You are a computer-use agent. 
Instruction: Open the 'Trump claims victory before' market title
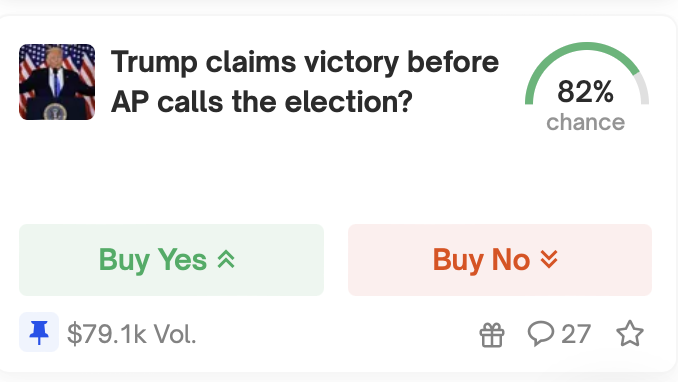coord(305,62)
